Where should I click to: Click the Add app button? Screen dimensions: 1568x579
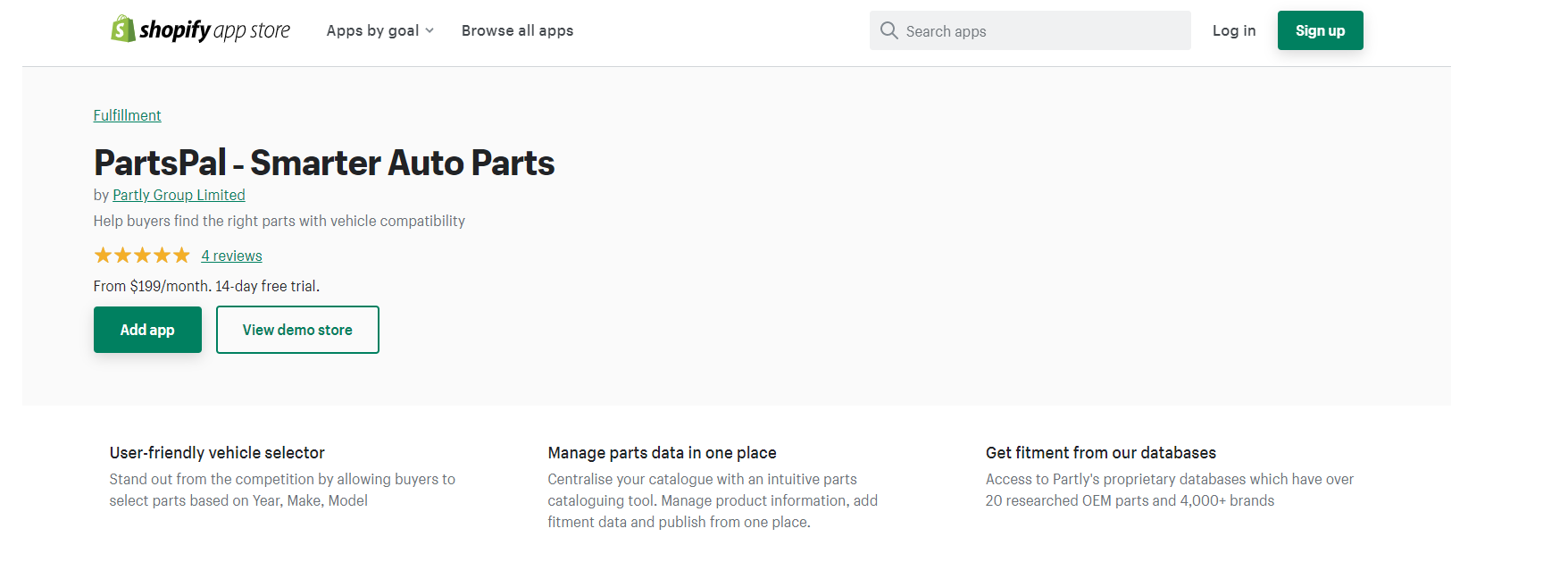pos(147,330)
